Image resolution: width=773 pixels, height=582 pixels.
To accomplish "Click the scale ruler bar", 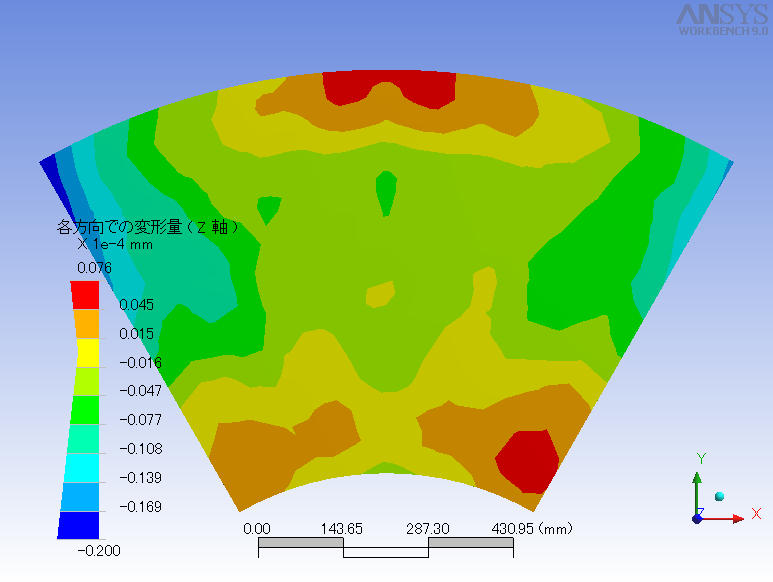I will point(386,548).
